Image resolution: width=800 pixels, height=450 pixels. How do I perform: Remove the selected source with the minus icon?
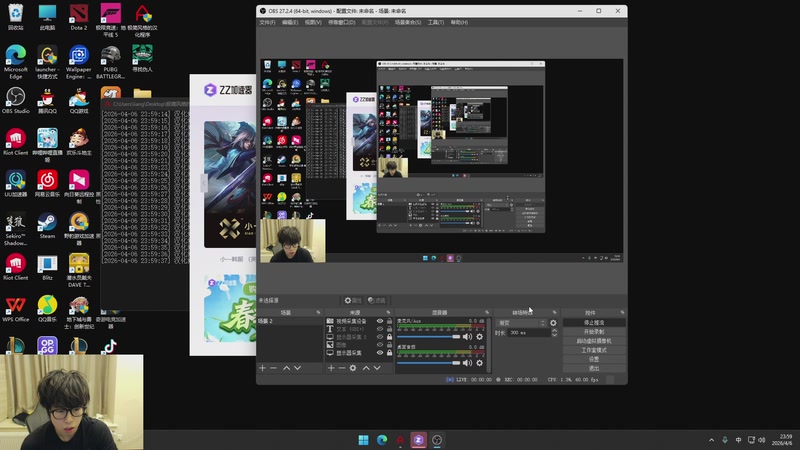(x=342, y=368)
